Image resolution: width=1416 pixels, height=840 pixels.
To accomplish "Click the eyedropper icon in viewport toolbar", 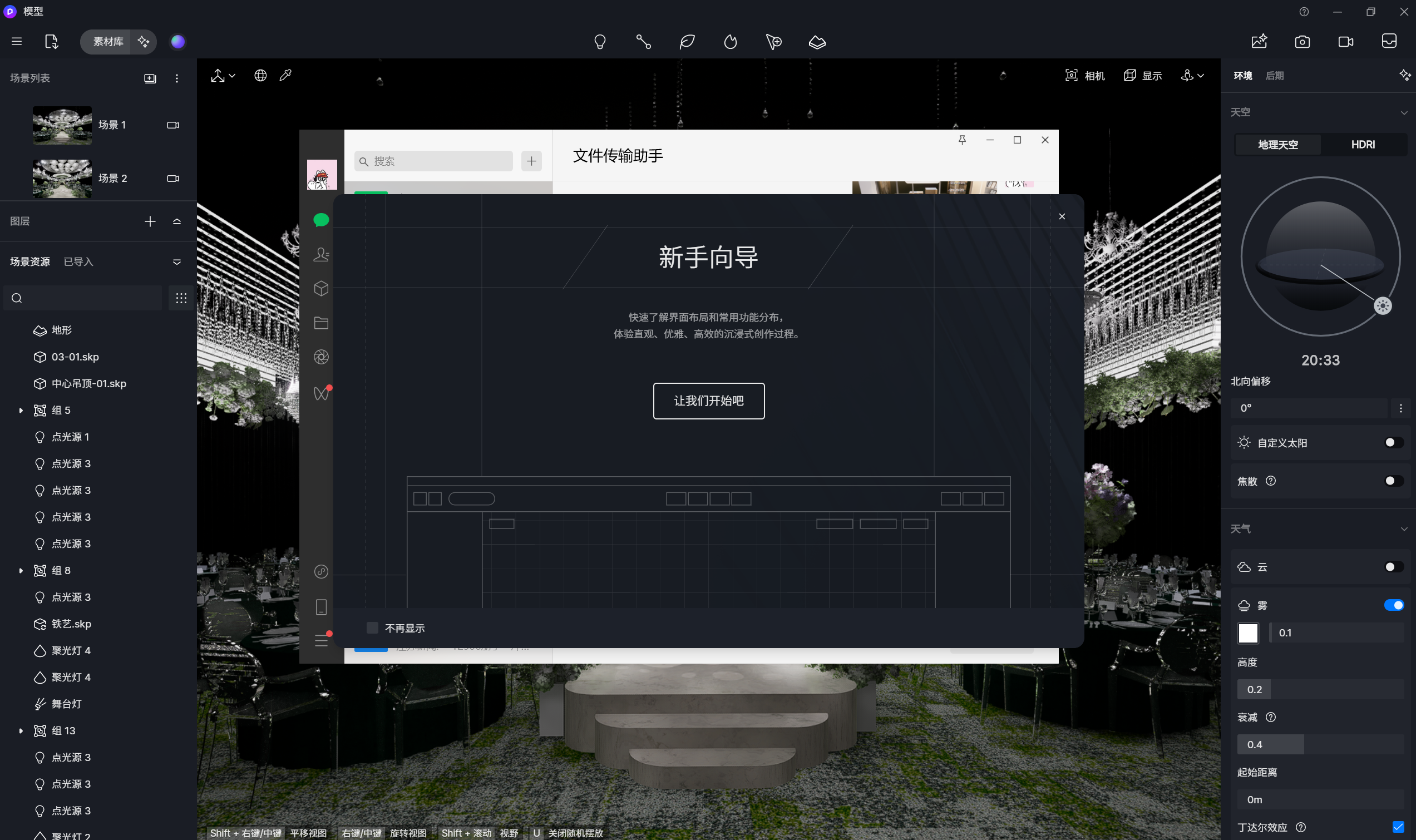I will pos(285,75).
